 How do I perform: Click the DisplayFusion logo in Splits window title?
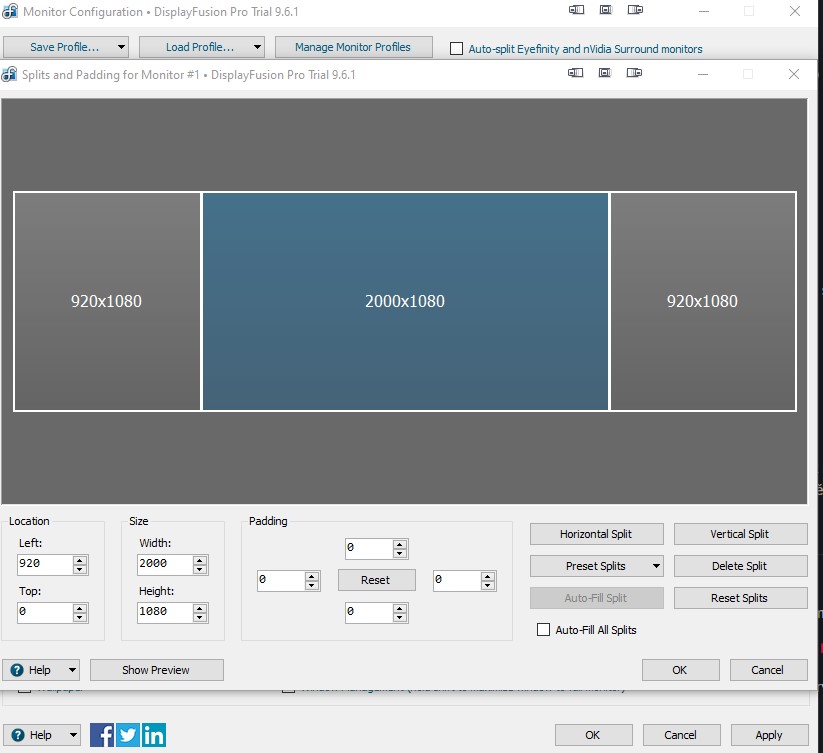[x=10, y=74]
